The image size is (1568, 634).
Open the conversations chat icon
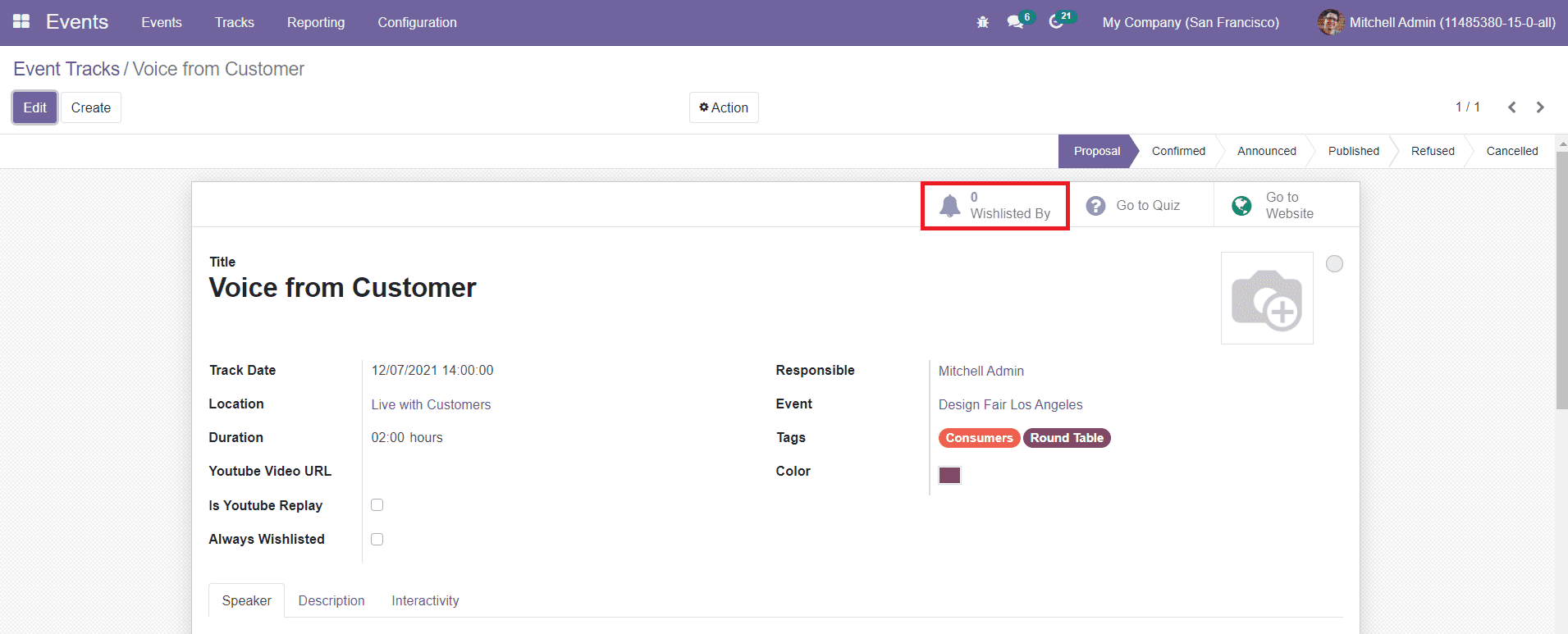(1015, 22)
